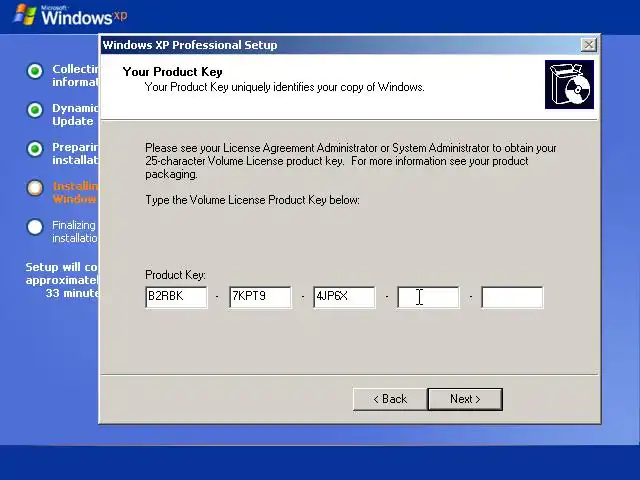Click the Installing Windows active step indicator

[35, 188]
